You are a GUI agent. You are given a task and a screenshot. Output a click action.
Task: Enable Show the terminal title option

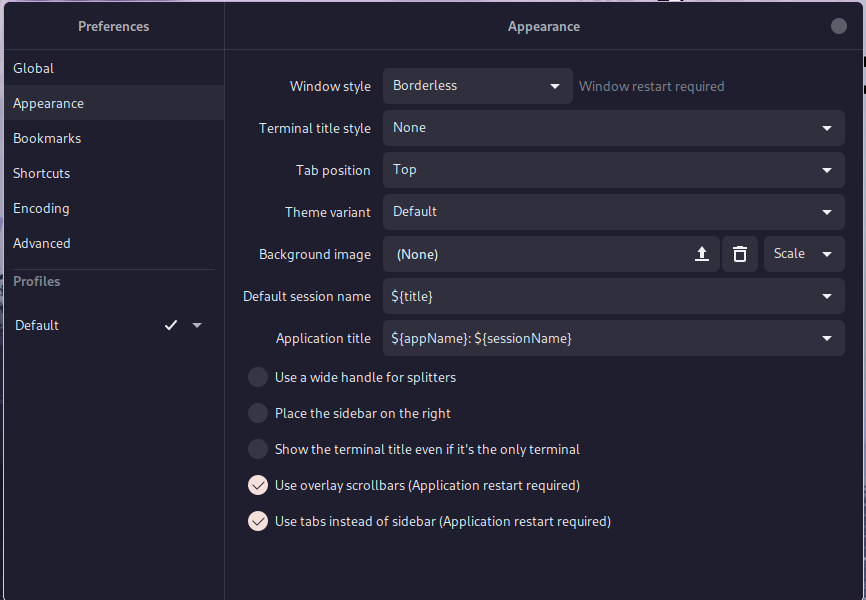click(257, 449)
